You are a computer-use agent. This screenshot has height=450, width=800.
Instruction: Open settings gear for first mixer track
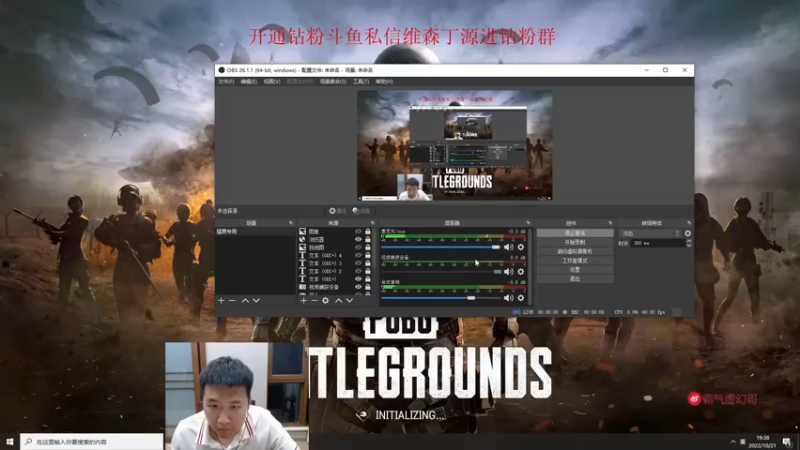point(520,247)
